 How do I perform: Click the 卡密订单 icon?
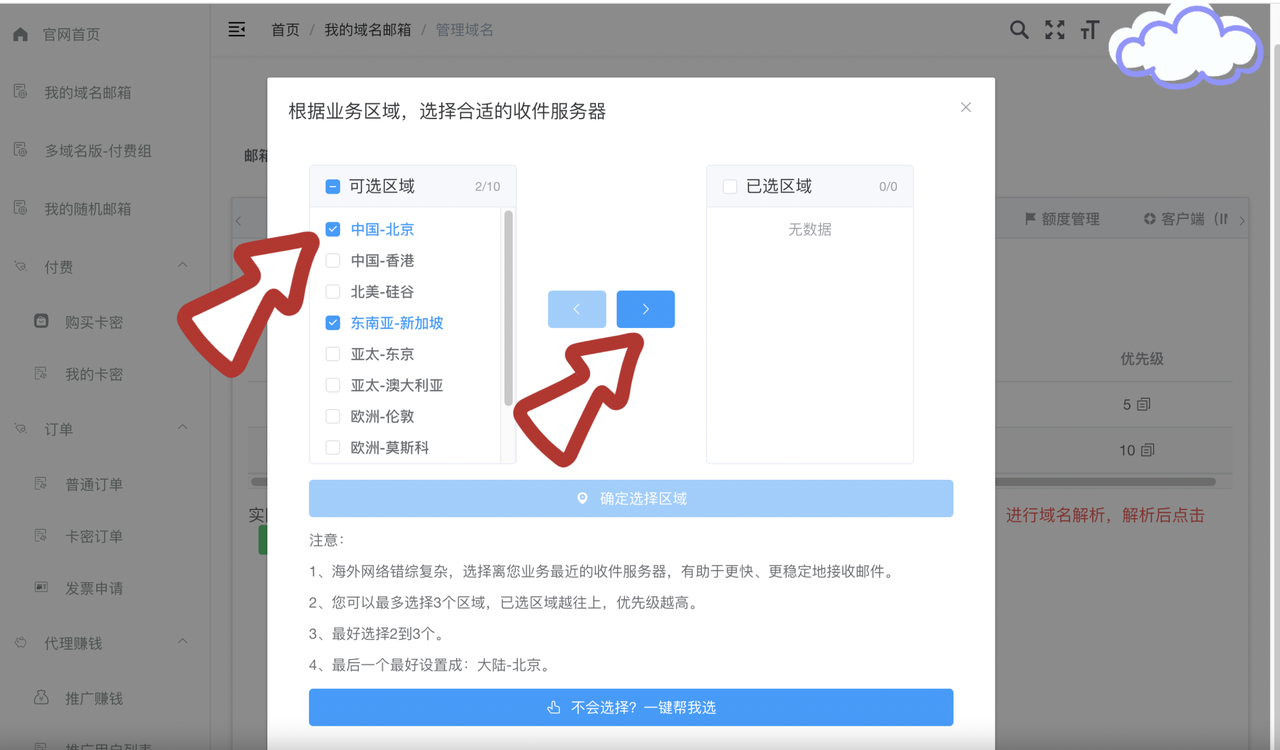pyautogui.click(x=41, y=536)
